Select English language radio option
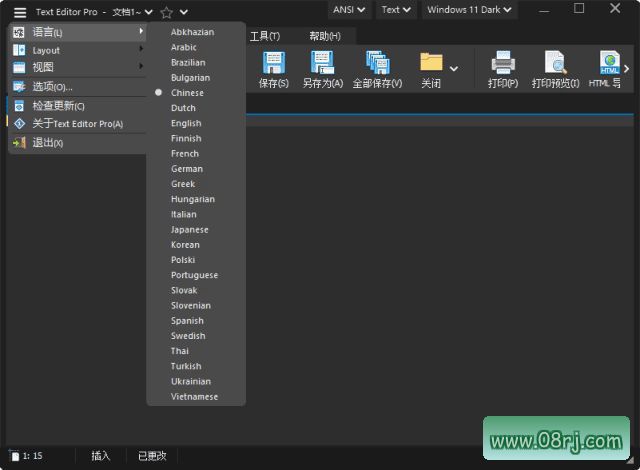640x470 pixels. click(x=186, y=123)
